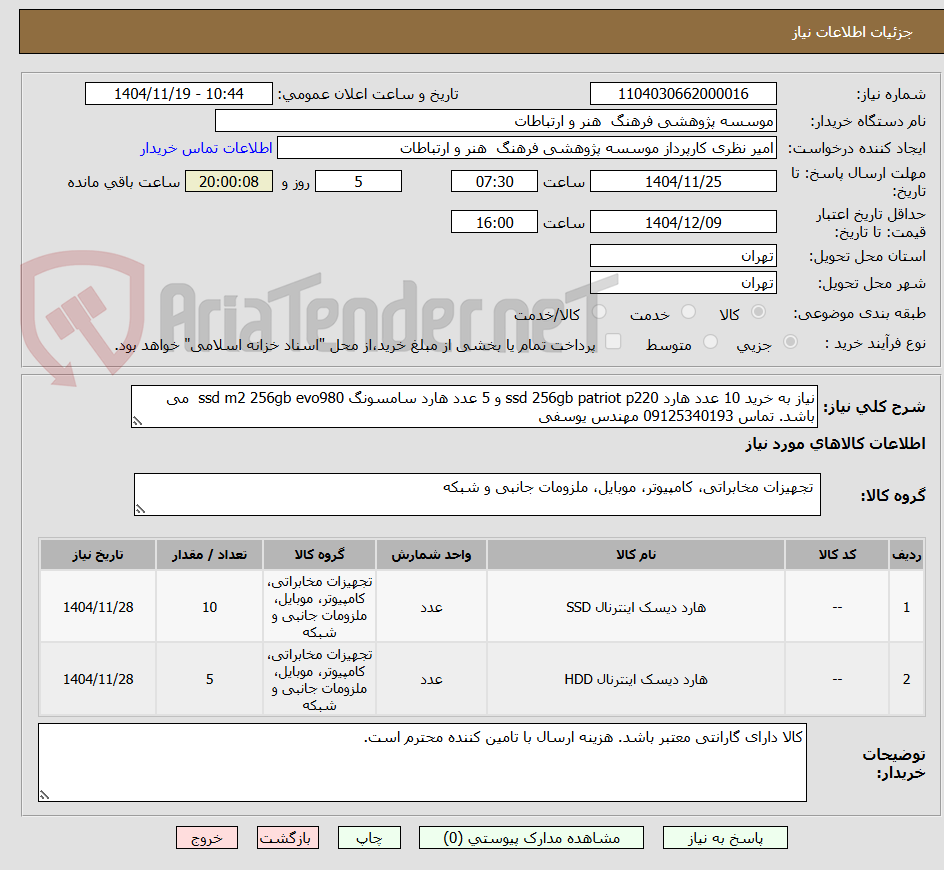Image resolution: width=944 pixels, height=870 pixels.
Task: Select the خدمت radio button
Action: (688, 312)
